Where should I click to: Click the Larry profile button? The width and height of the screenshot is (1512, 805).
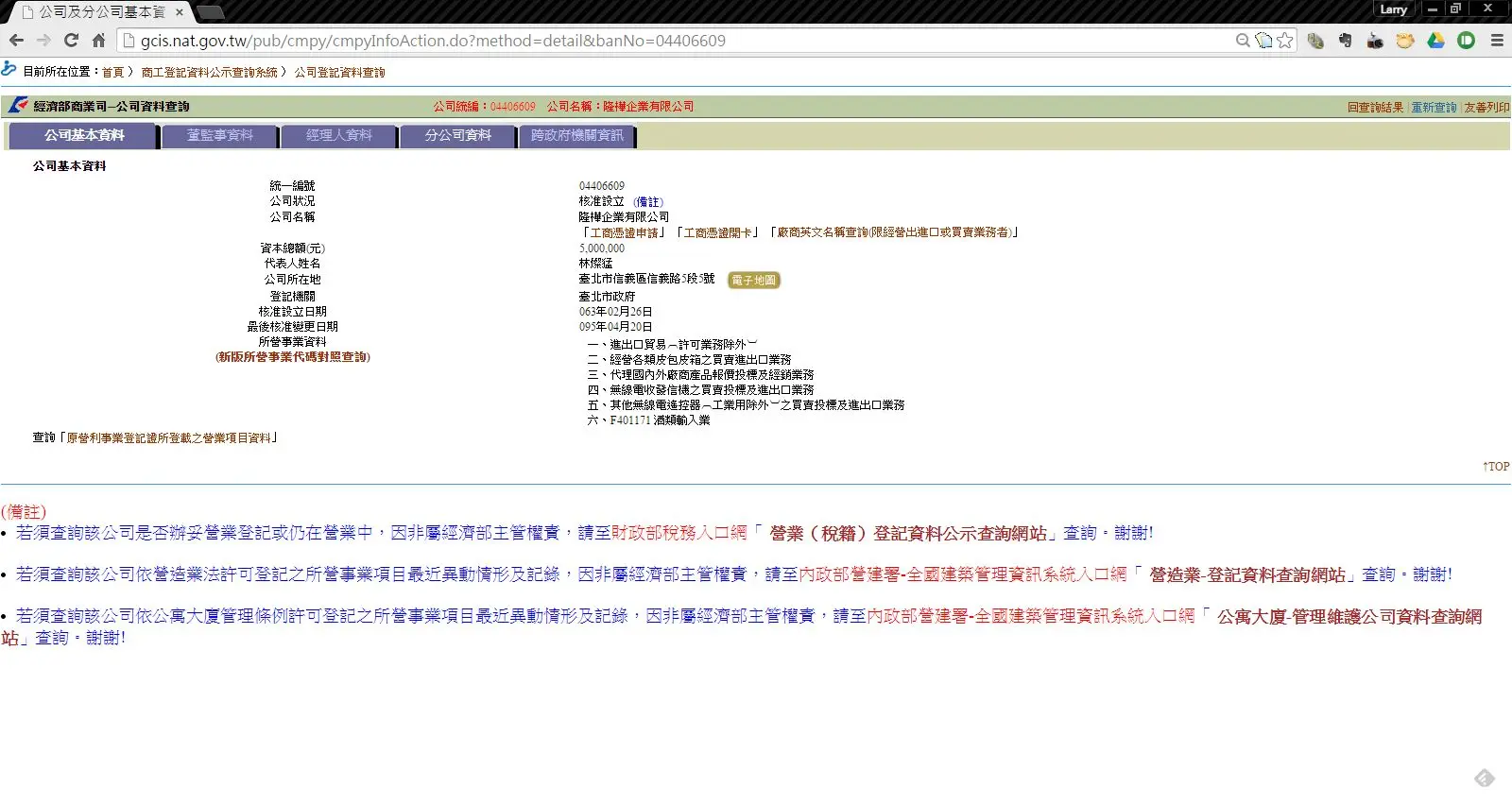click(1393, 9)
